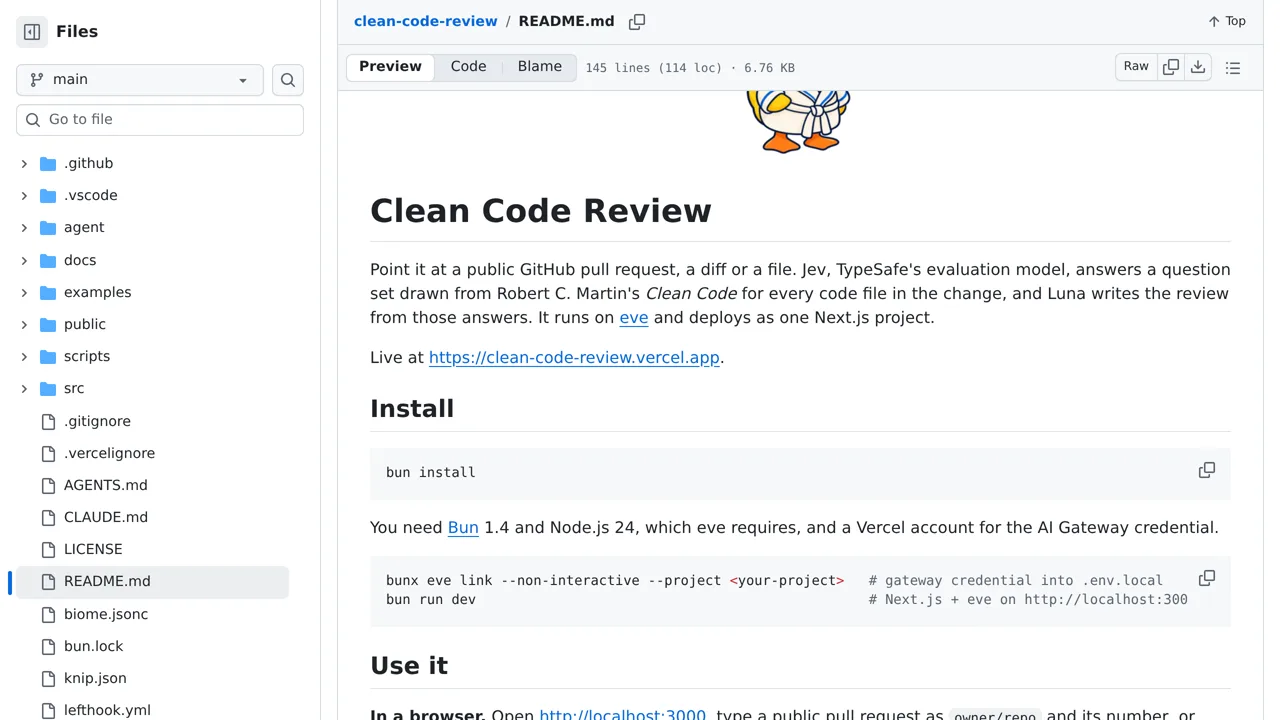This screenshot has width=1280, height=720.
Task: Copy the bun install code block
Action: click(x=1207, y=470)
